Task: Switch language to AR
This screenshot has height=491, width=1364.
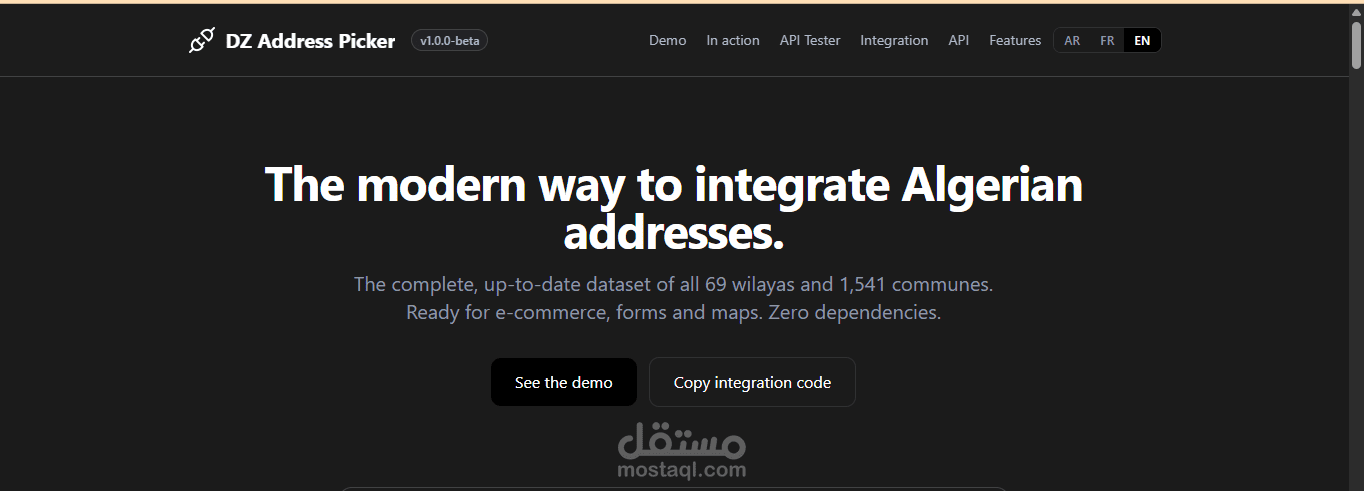Action: [1072, 41]
